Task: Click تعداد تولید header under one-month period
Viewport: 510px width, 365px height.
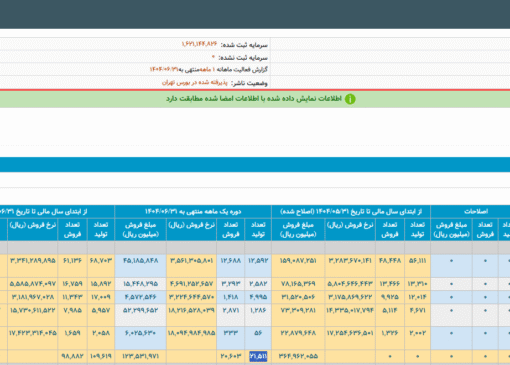Action: pyautogui.click(x=258, y=229)
